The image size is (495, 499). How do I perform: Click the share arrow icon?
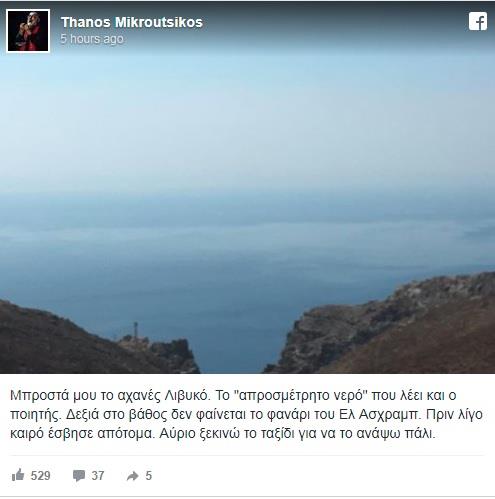tap(133, 476)
